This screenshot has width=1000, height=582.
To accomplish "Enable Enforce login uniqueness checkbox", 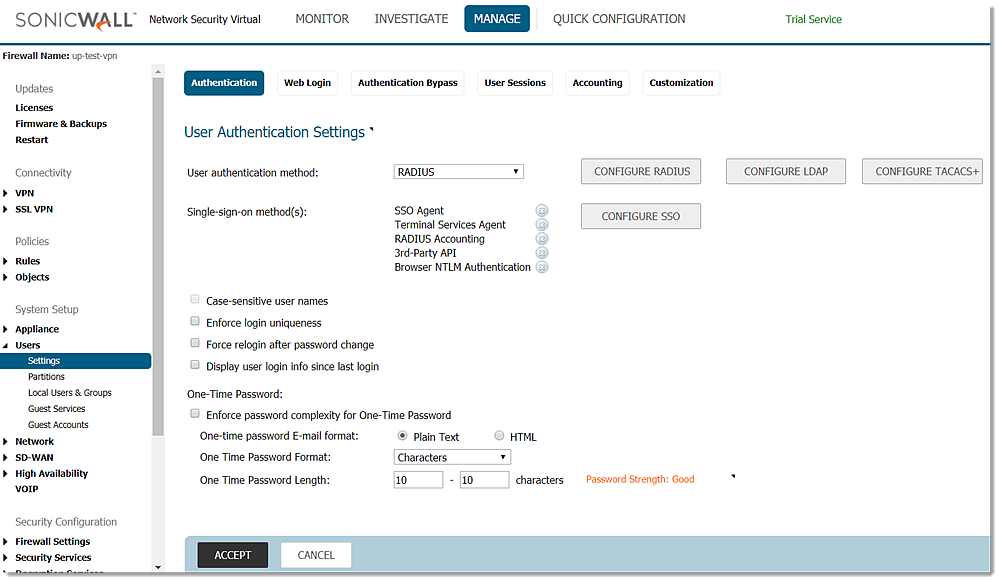I will coord(195,322).
